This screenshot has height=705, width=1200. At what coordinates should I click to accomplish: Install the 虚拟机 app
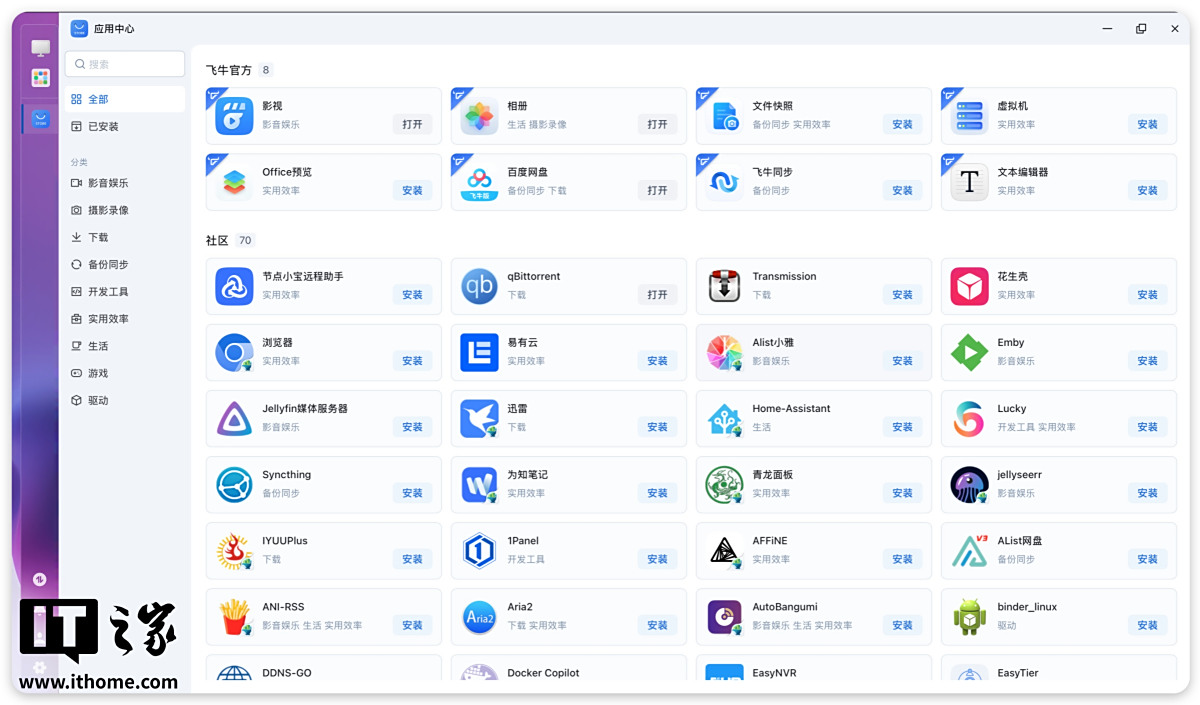coord(1147,125)
